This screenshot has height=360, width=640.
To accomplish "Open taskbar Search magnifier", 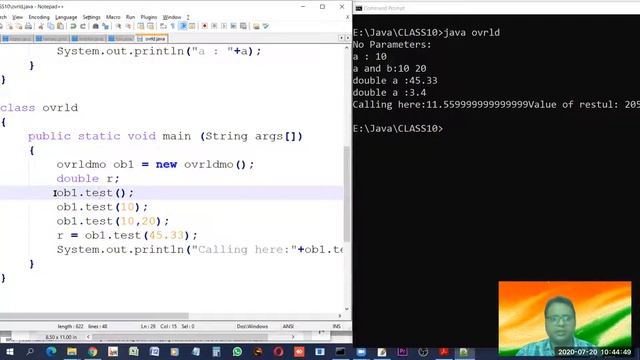I will pos(30,352).
